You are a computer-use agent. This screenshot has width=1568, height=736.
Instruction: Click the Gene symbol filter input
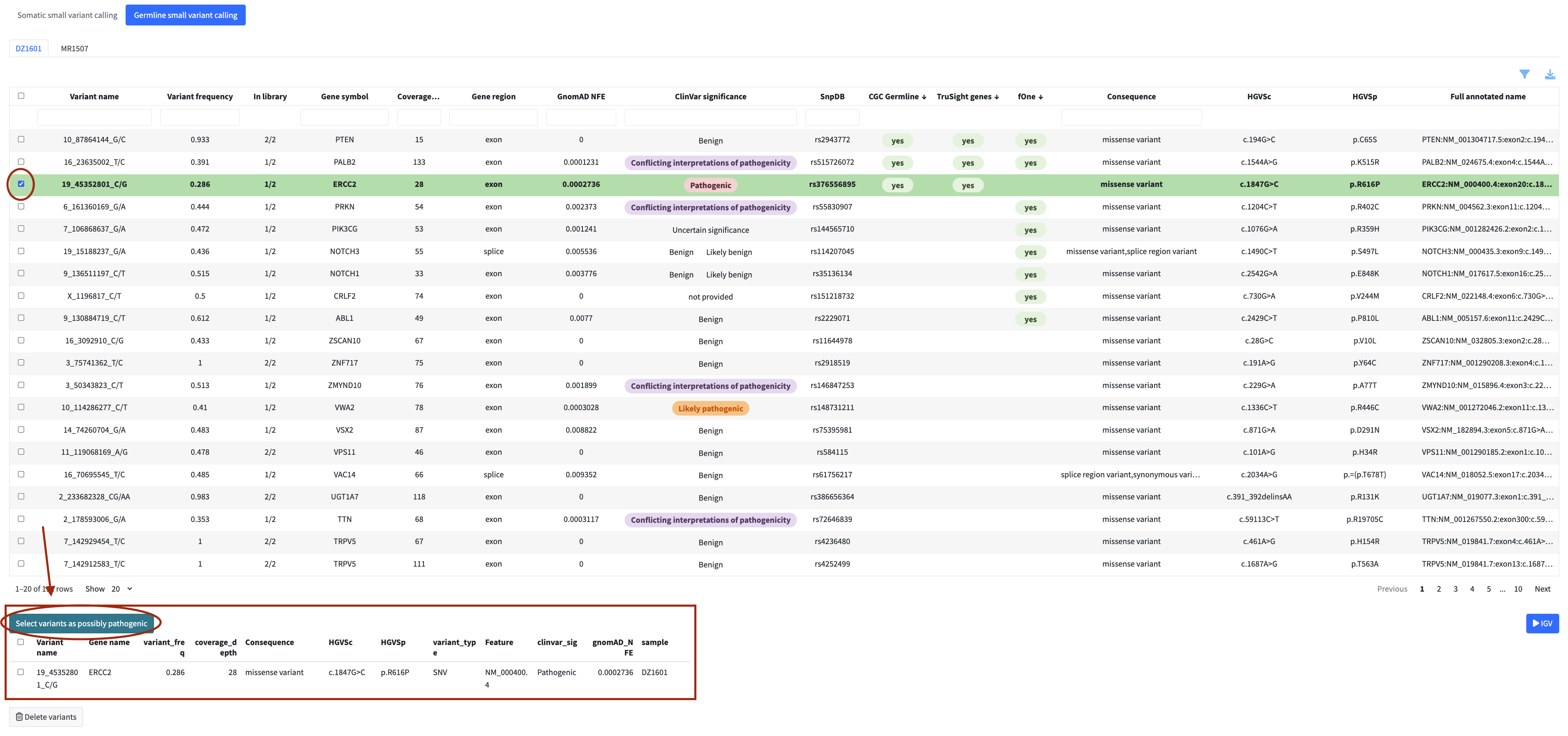click(x=344, y=117)
